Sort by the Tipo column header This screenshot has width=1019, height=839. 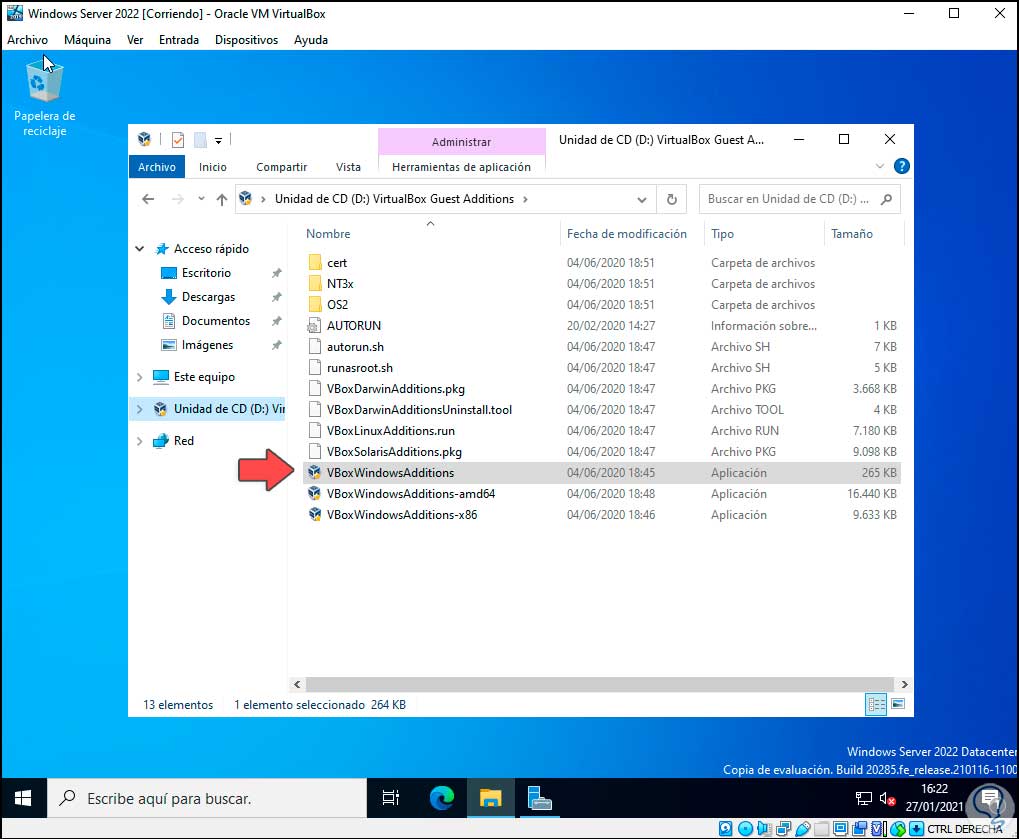pos(722,234)
